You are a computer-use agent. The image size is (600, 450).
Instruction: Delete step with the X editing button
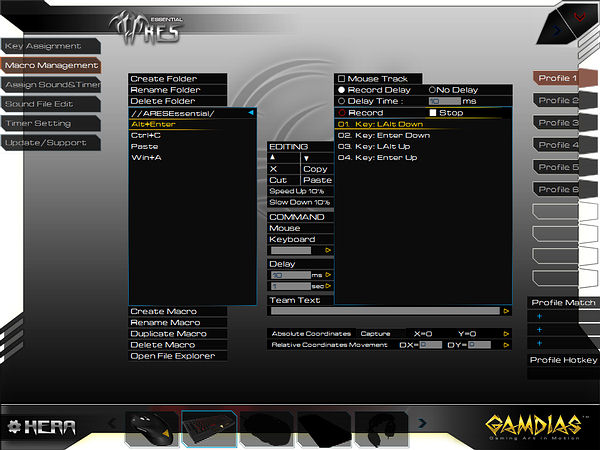(274, 169)
